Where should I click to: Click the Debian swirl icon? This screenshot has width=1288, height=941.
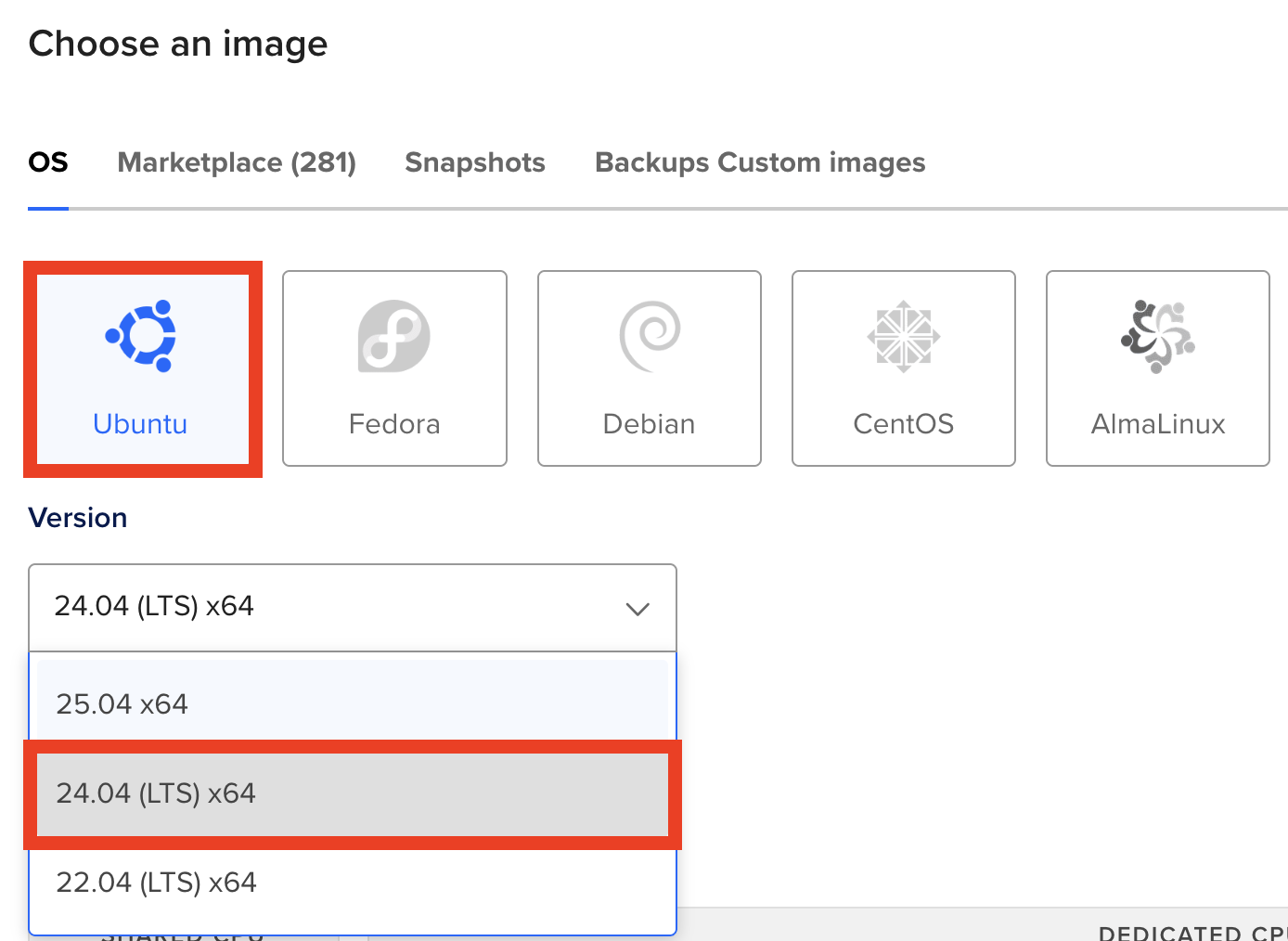click(x=650, y=336)
